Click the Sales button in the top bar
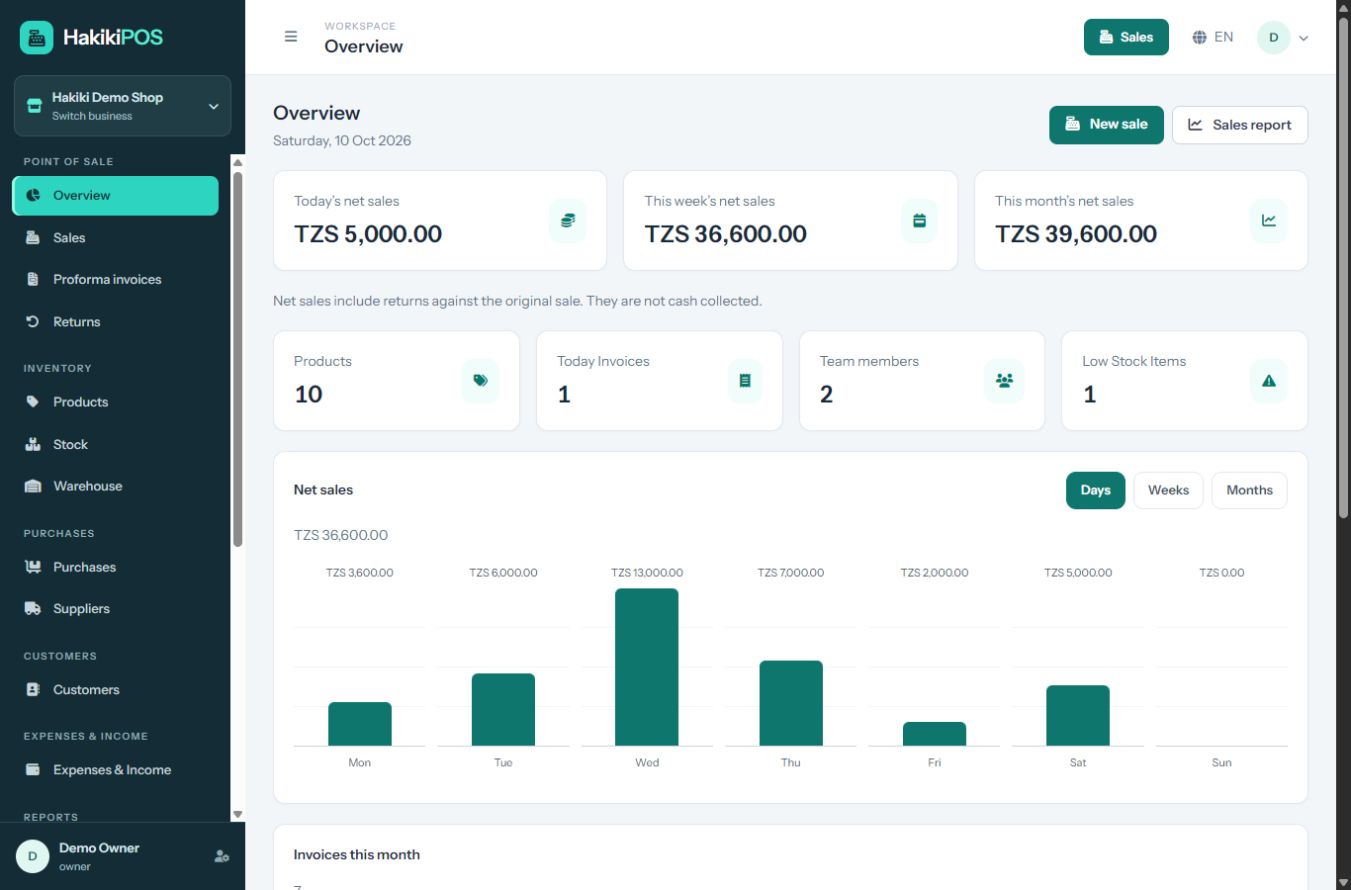This screenshot has height=890, width=1351. [x=1126, y=37]
